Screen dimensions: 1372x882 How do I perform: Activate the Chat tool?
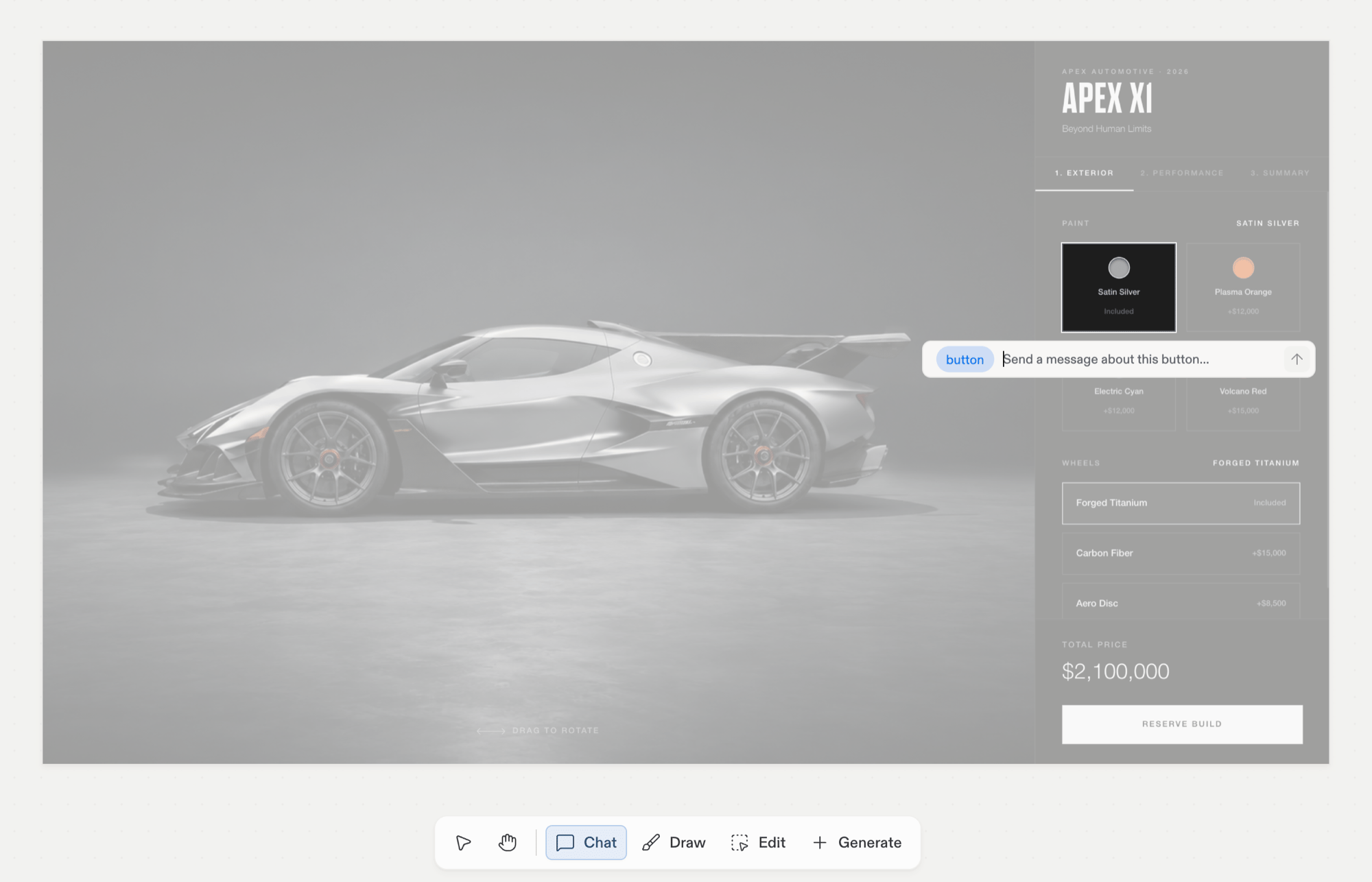point(586,842)
